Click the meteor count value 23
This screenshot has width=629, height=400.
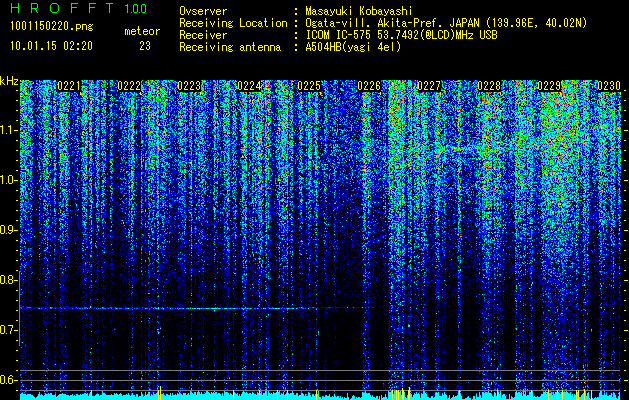[x=145, y=46]
